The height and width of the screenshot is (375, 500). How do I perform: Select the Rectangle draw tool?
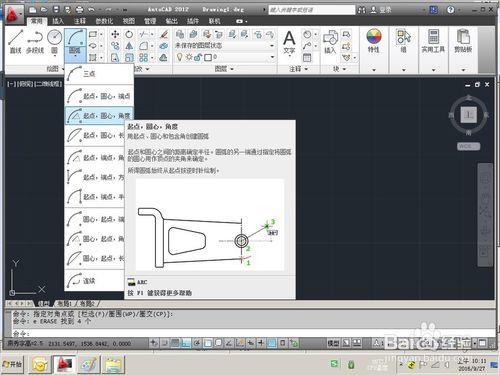[93, 34]
